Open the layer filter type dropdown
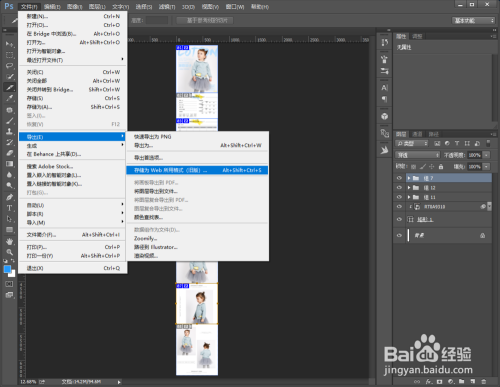Viewport: 500px width, 387px height. pos(412,143)
